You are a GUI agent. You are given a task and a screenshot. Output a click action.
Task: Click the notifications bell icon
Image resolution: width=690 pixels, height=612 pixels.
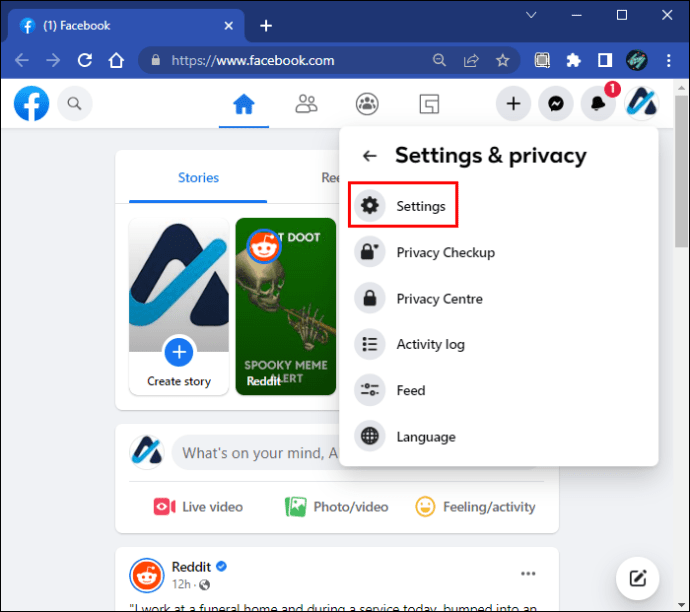point(598,103)
